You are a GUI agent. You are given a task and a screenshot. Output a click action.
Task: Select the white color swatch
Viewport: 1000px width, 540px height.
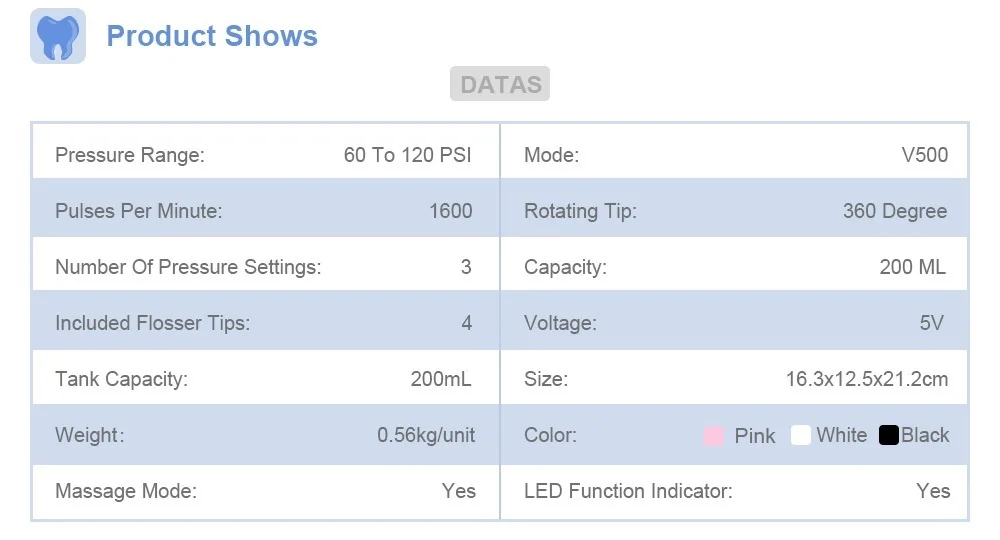coord(800,435)
